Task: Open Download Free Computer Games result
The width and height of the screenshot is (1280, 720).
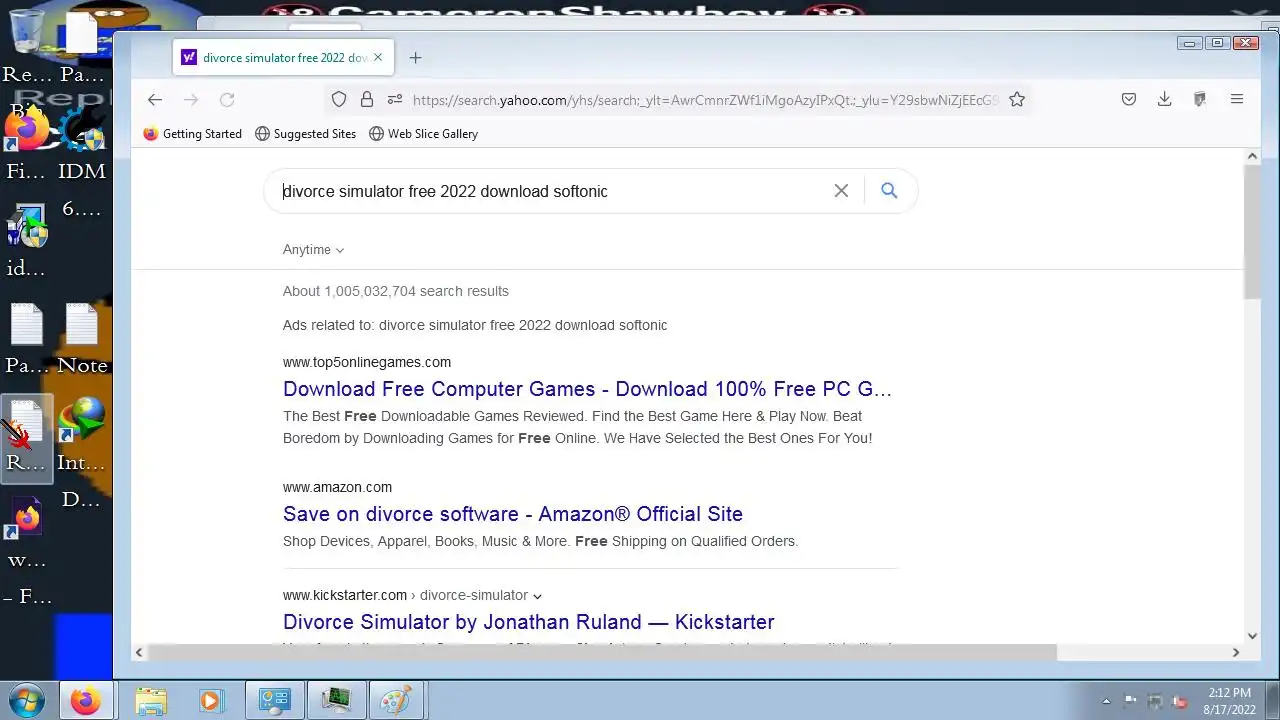Action: [587, 389]
